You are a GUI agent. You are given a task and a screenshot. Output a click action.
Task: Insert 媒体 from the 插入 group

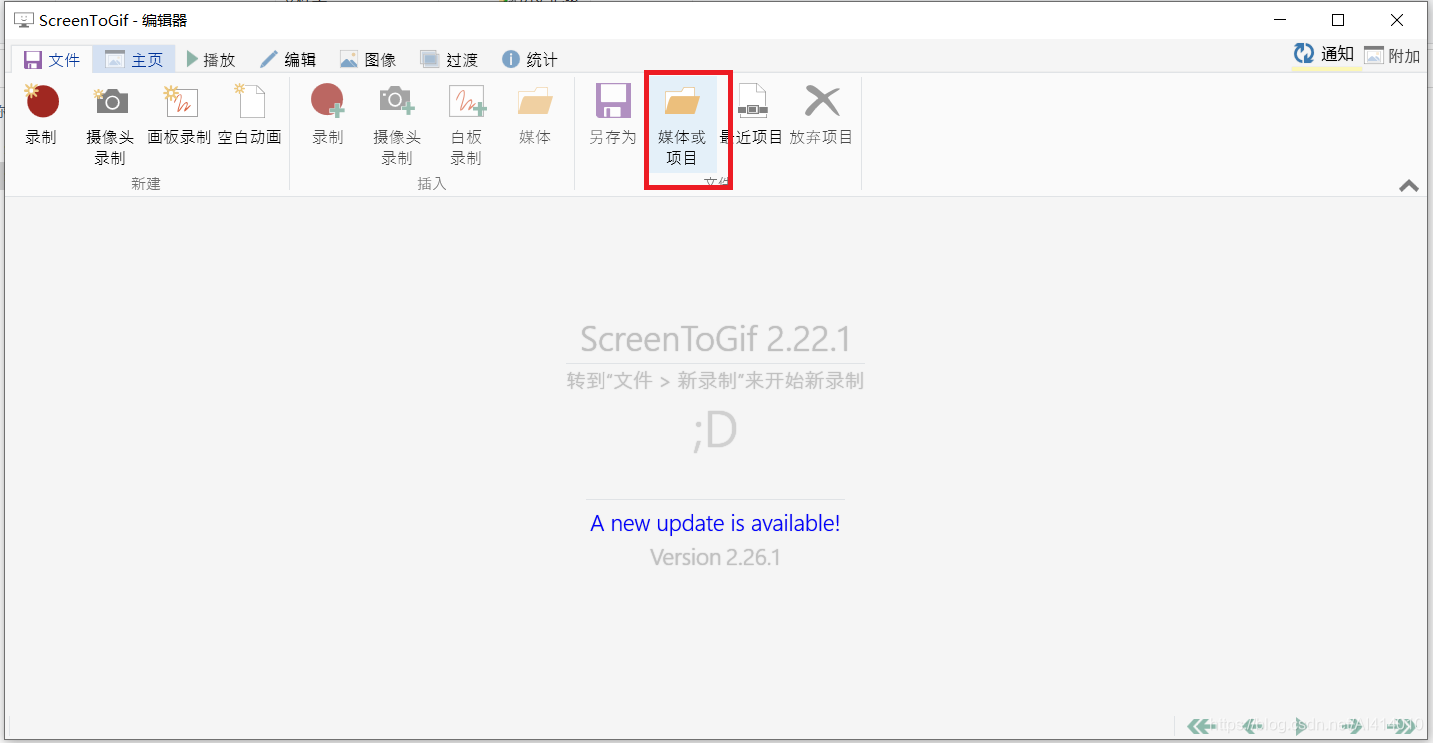tap(535, 117)
